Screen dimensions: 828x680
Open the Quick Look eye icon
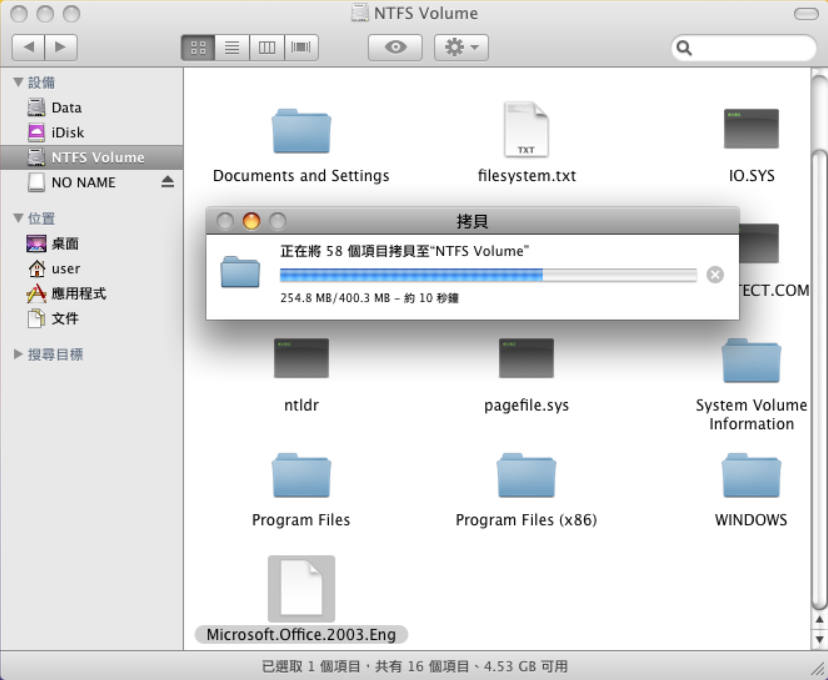pyautogui.click(x=394, y=47)
